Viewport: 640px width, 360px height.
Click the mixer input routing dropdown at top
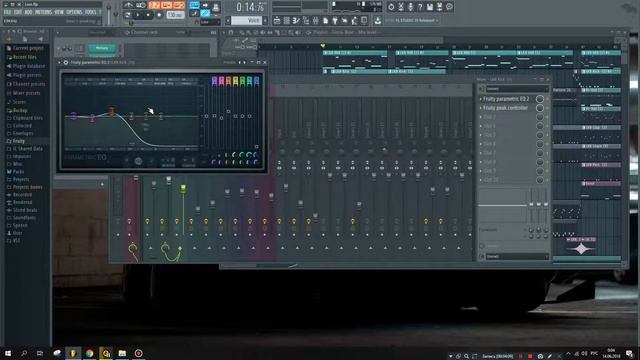pyautogui.click(x=517, y=89)
